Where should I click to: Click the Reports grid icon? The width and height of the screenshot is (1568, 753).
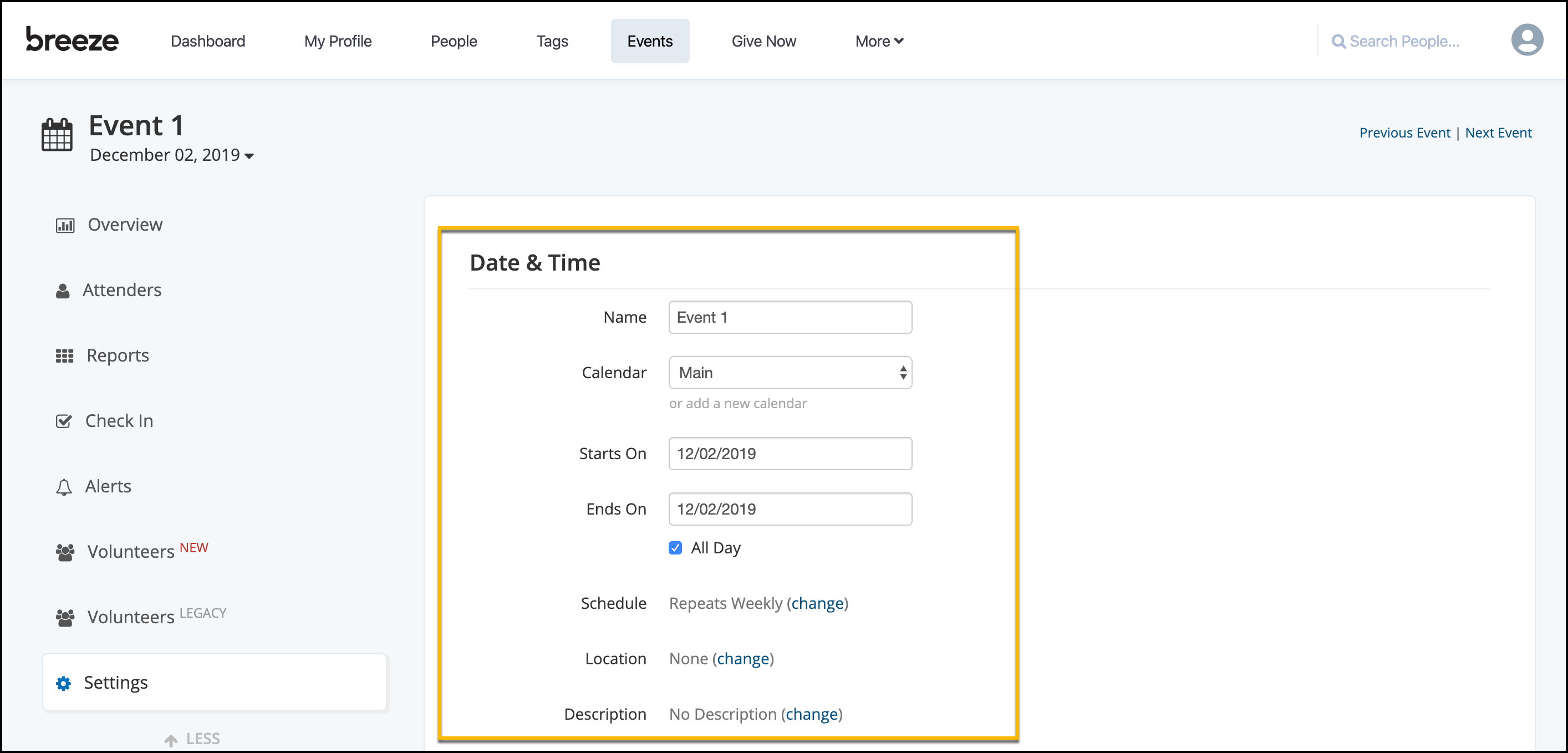[64, 356]
